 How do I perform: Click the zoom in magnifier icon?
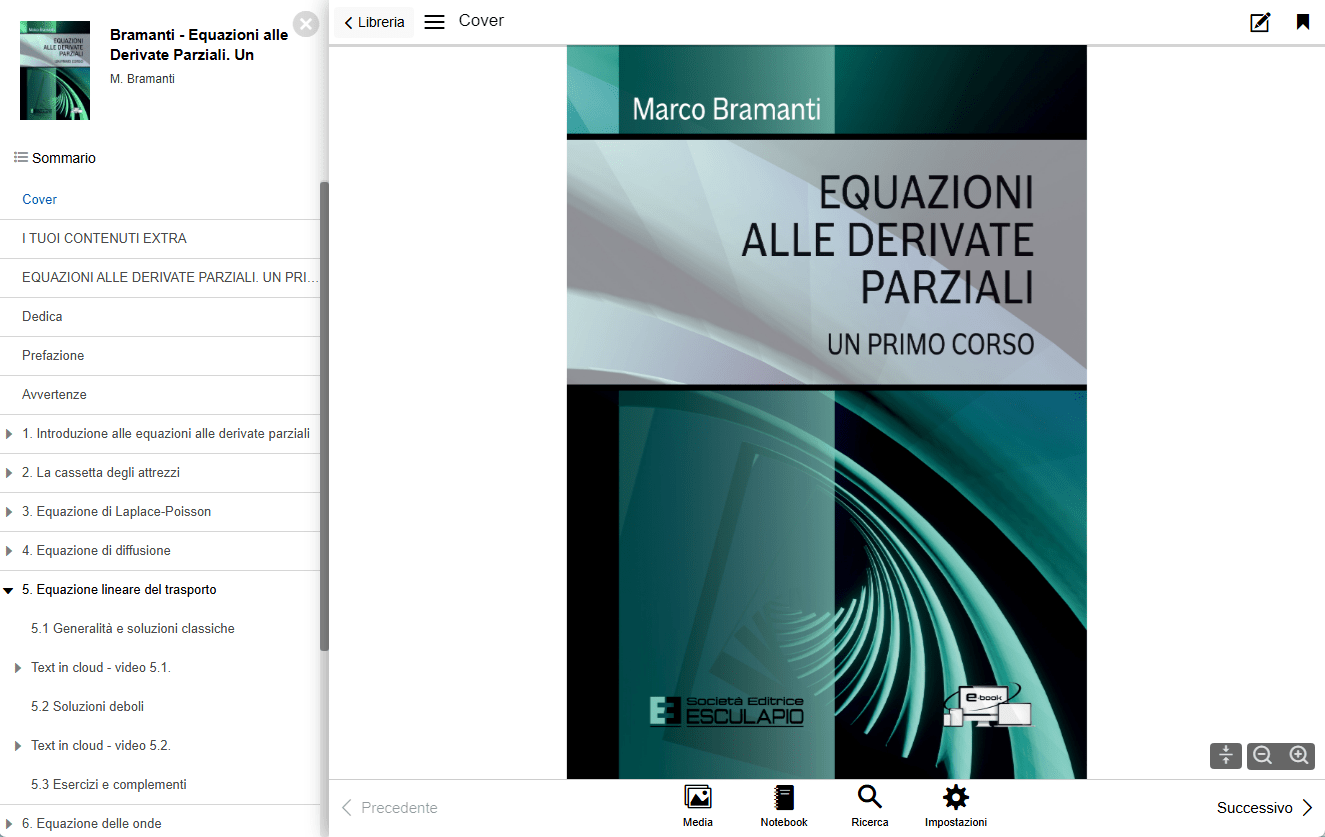tap(1299, 756)
